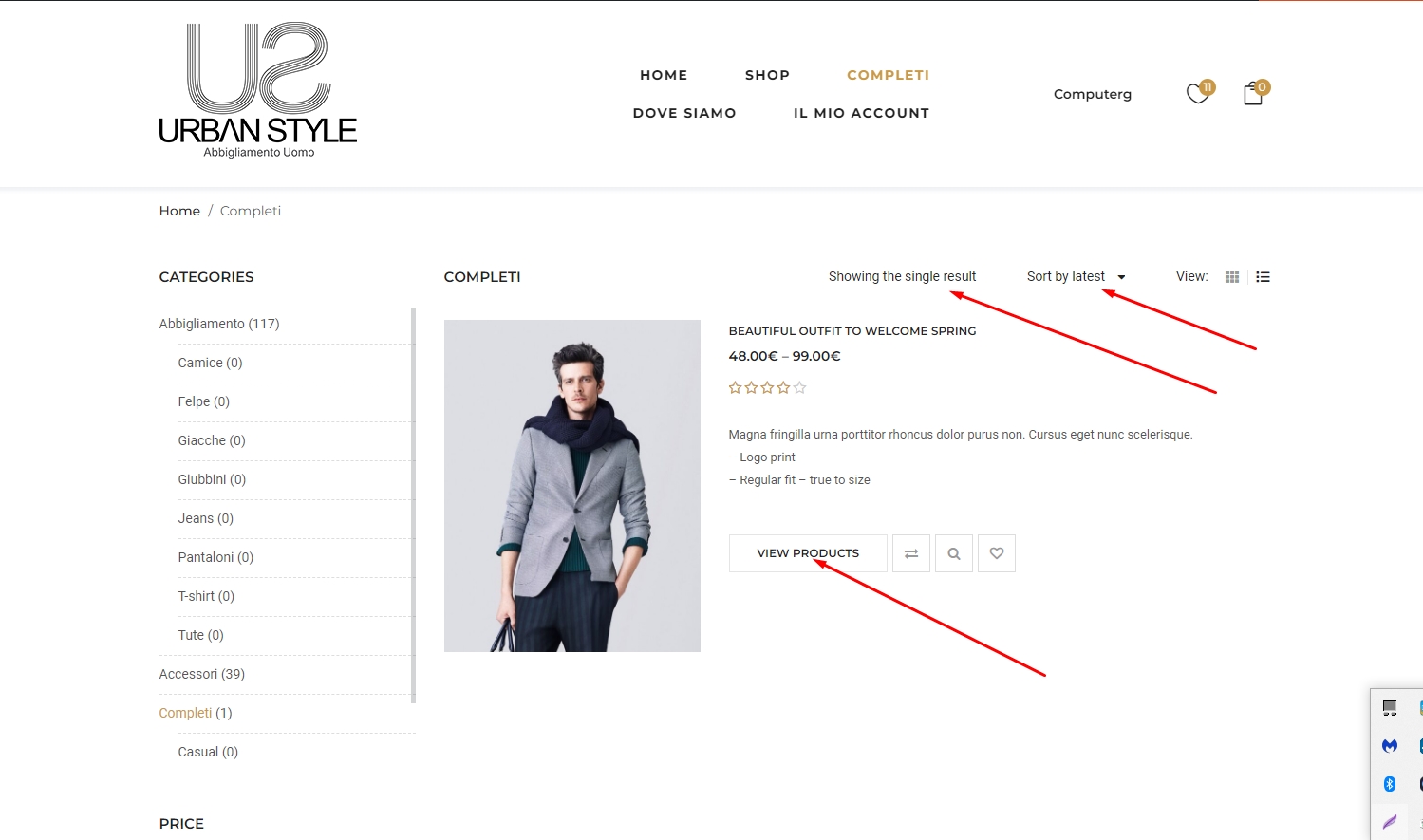Viewport: 1423px width, 840px height.
Task: Click the categories list scrollbar
Action: pos(413,505)
